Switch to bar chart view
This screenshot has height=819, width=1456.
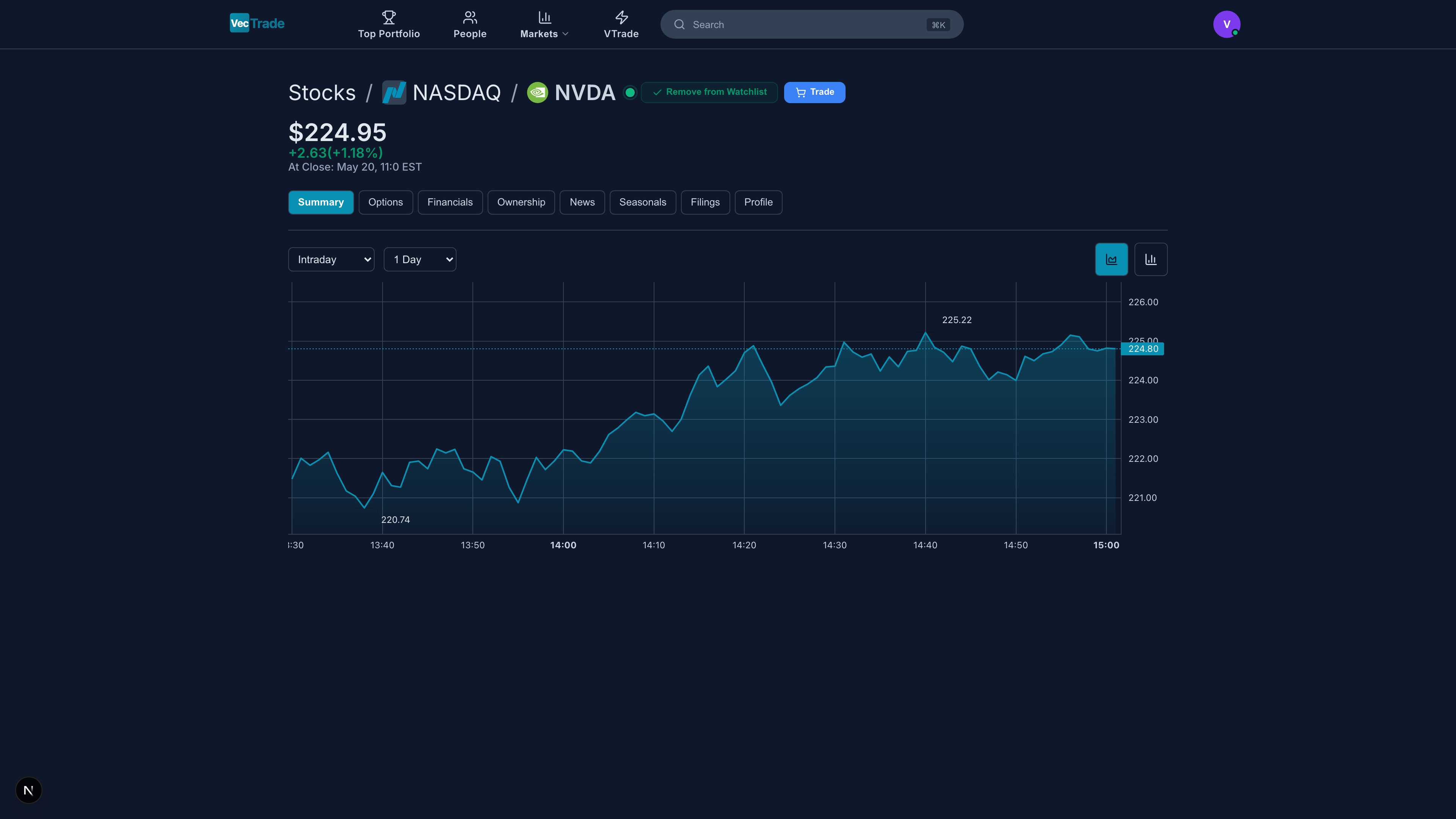click(x=1151, y=259)
